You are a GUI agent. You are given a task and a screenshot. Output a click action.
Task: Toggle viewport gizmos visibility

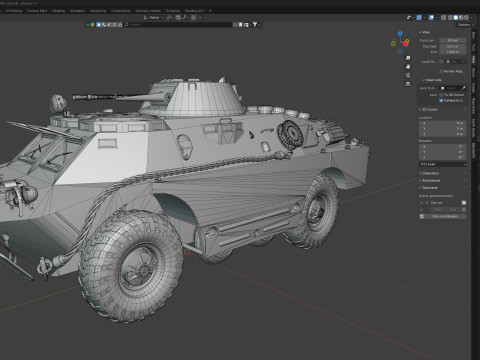pyautogui.click(x=419, y=17)
